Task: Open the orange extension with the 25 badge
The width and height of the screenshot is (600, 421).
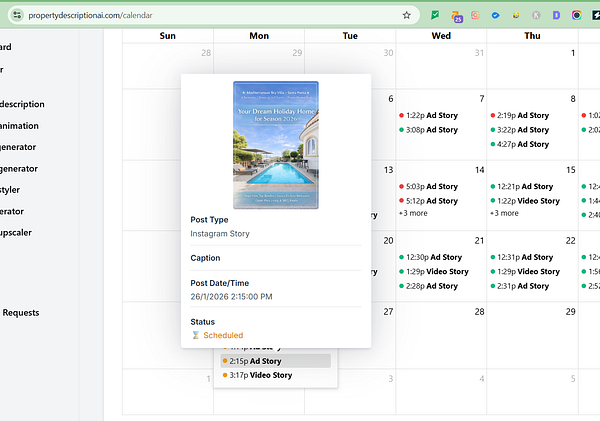Action: (x=456, y=16)
